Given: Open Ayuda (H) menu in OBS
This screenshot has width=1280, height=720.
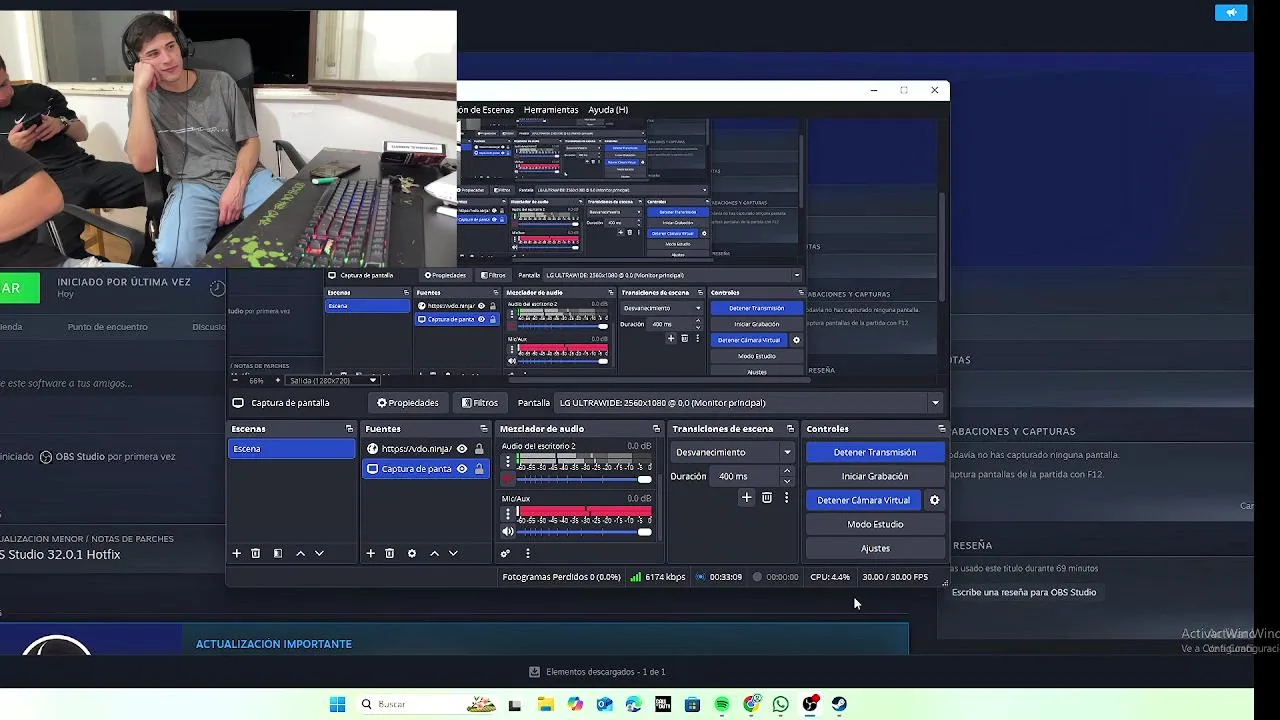Looking at the screenshot, I should 608,110.
